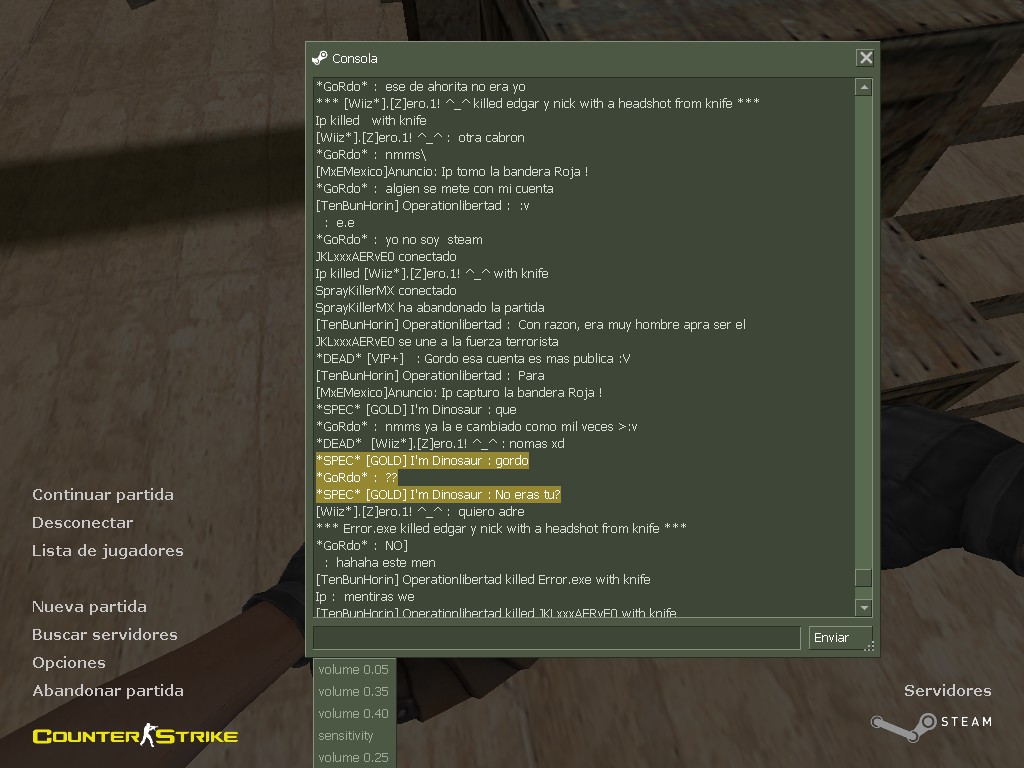Close the Consola window
This screenshot has height=768, width=1024.
click(x=865, y=58)
